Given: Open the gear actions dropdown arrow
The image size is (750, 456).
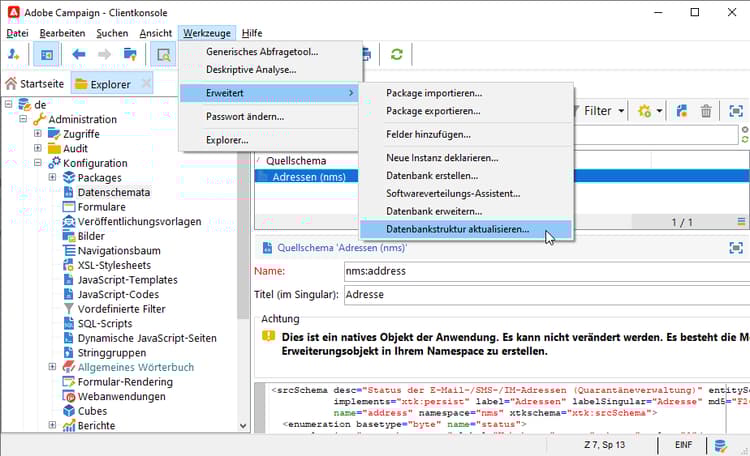Looking at the screenshot, I should point(659,111).
